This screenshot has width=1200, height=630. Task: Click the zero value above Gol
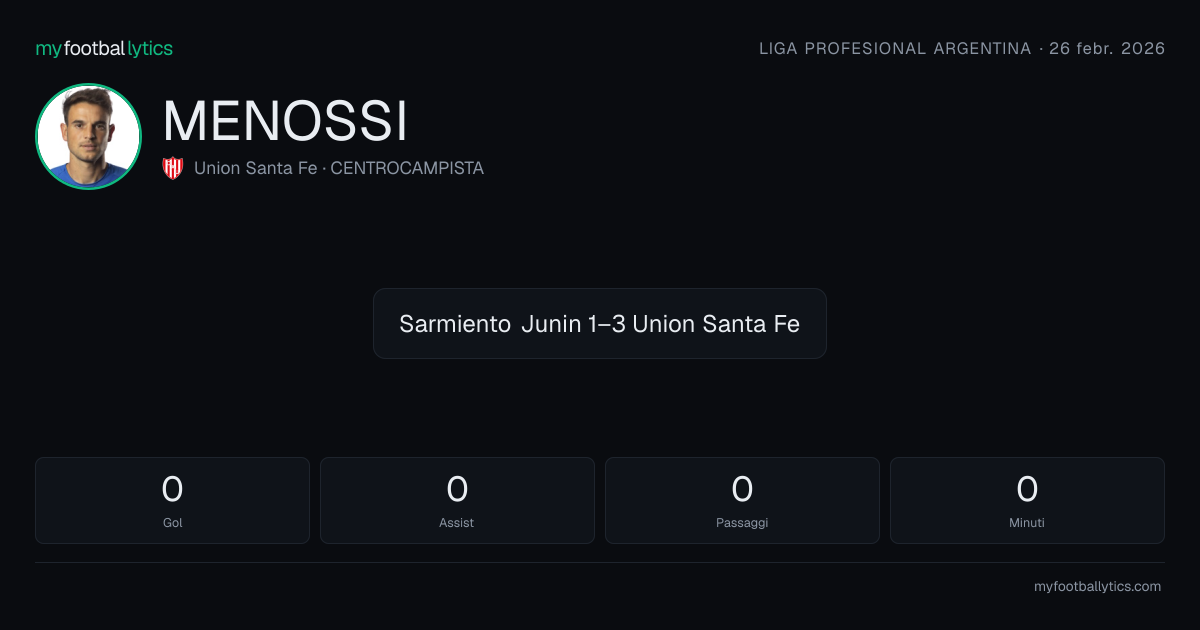point(172,489)
